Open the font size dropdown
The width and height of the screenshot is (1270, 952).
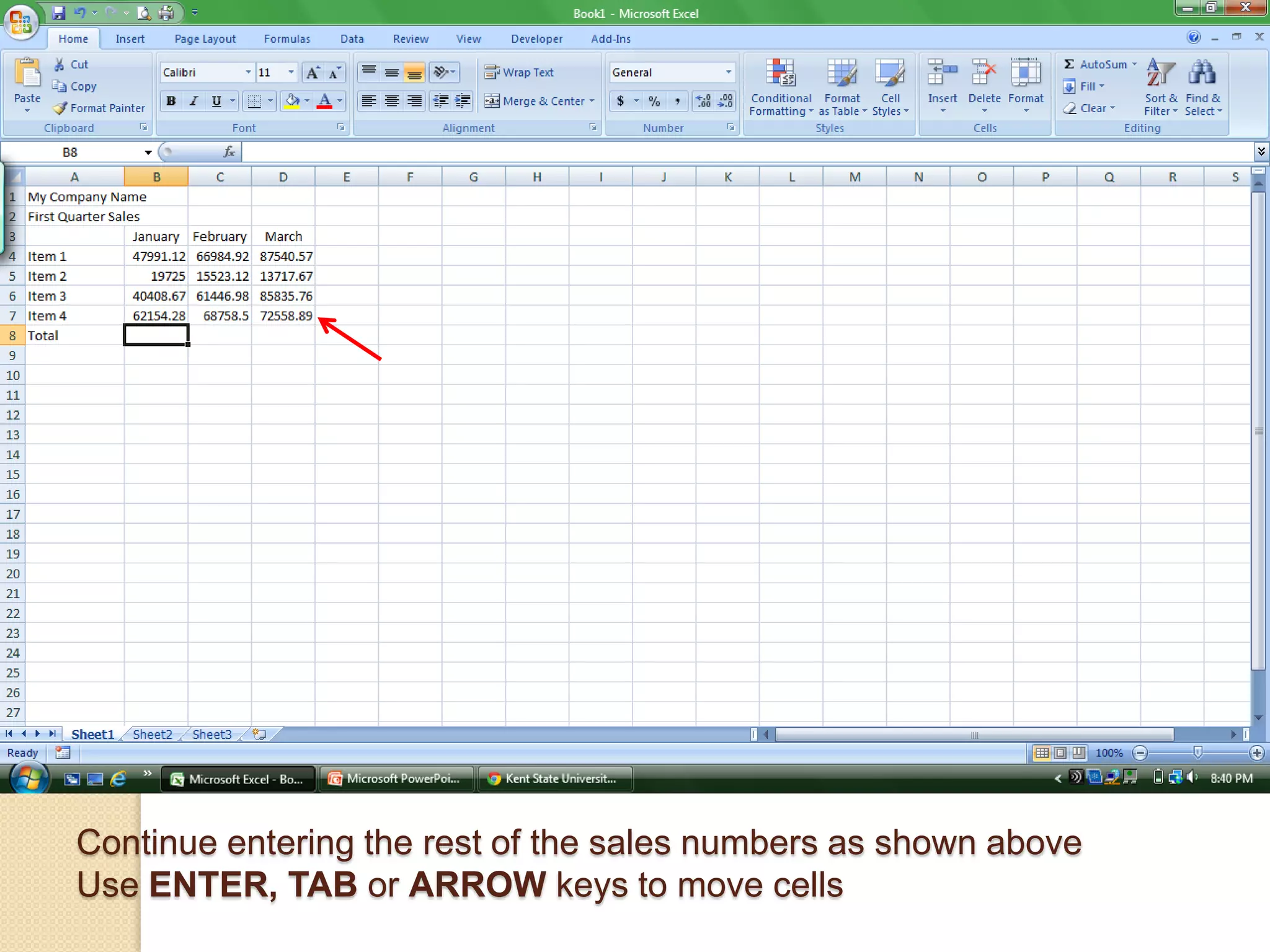pyautogui.click(x=291, y=73)
